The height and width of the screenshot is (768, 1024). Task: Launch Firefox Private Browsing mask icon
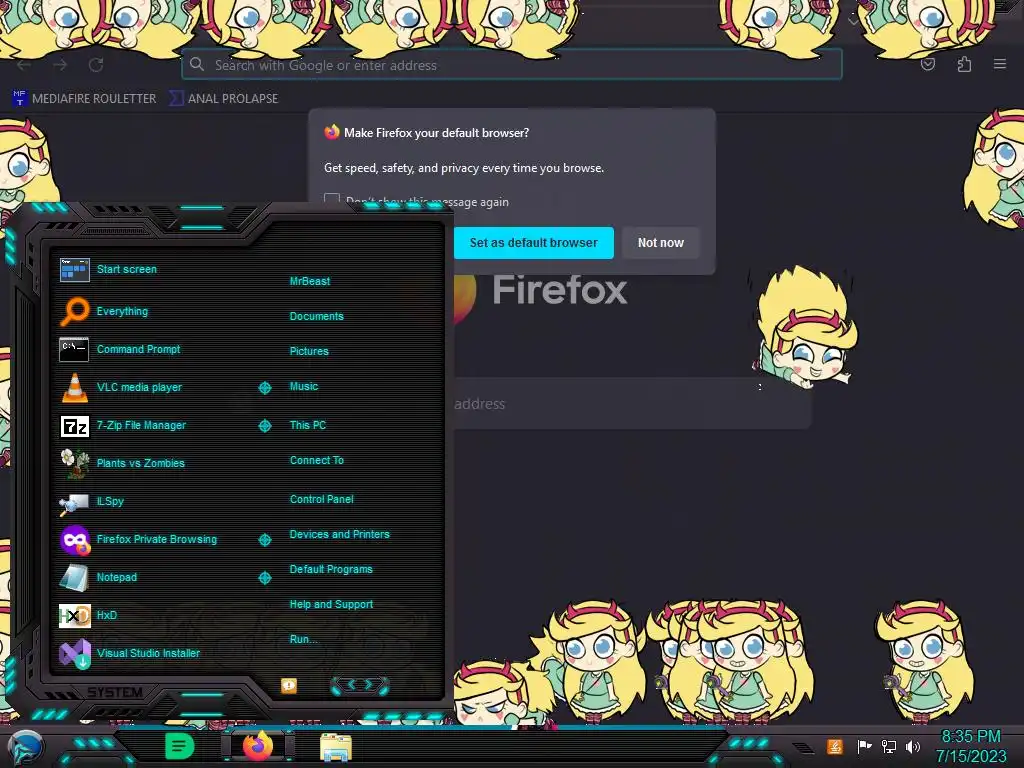[x=75, y=540]
